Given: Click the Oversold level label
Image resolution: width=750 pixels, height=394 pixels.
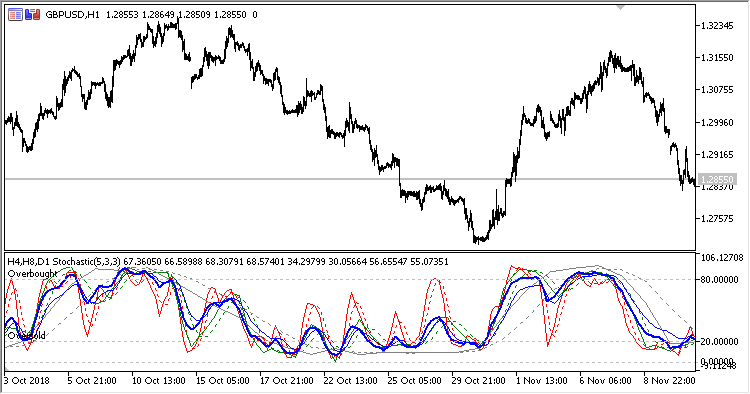Looking at the screenshot, I should pyautogui.click(x=27, y=336).
